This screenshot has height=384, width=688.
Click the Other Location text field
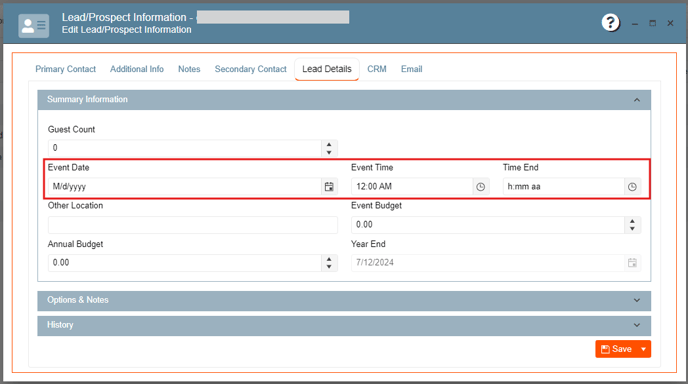click(193, 225)
